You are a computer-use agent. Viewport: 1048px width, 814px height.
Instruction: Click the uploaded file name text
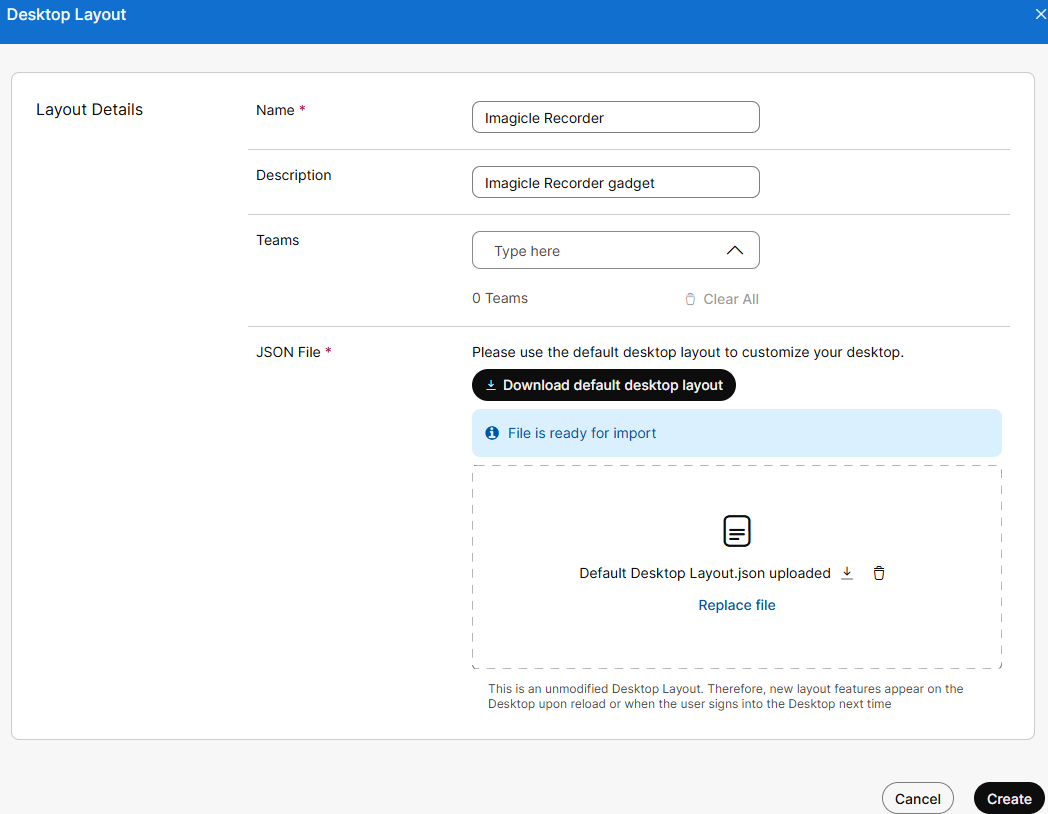(x=705, y=573)
